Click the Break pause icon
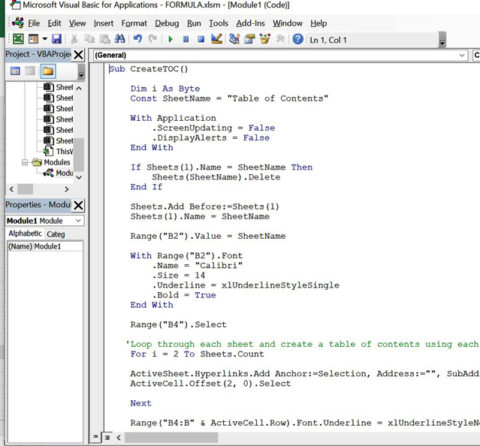 click(x=186, y=39)
